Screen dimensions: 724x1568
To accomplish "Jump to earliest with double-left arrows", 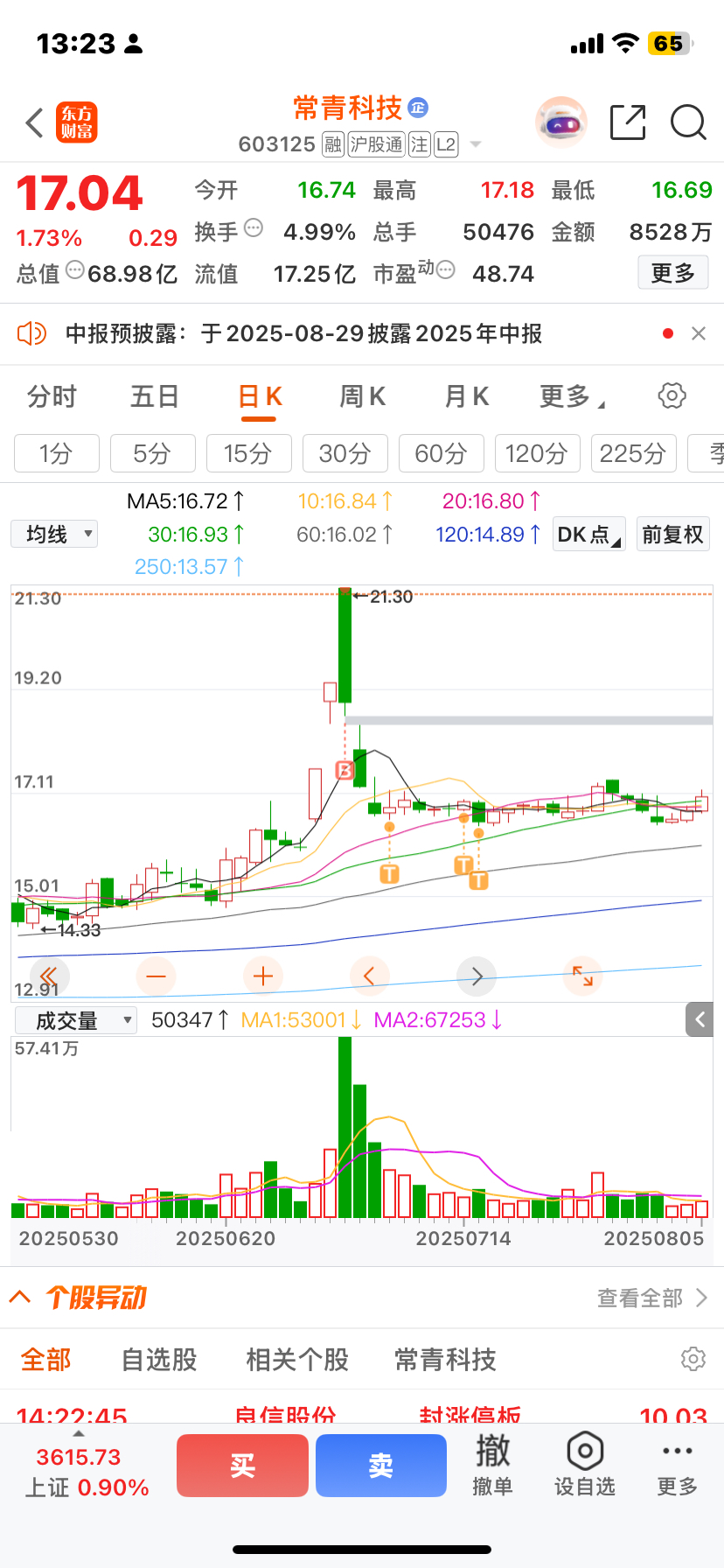I will click(49, 976).
